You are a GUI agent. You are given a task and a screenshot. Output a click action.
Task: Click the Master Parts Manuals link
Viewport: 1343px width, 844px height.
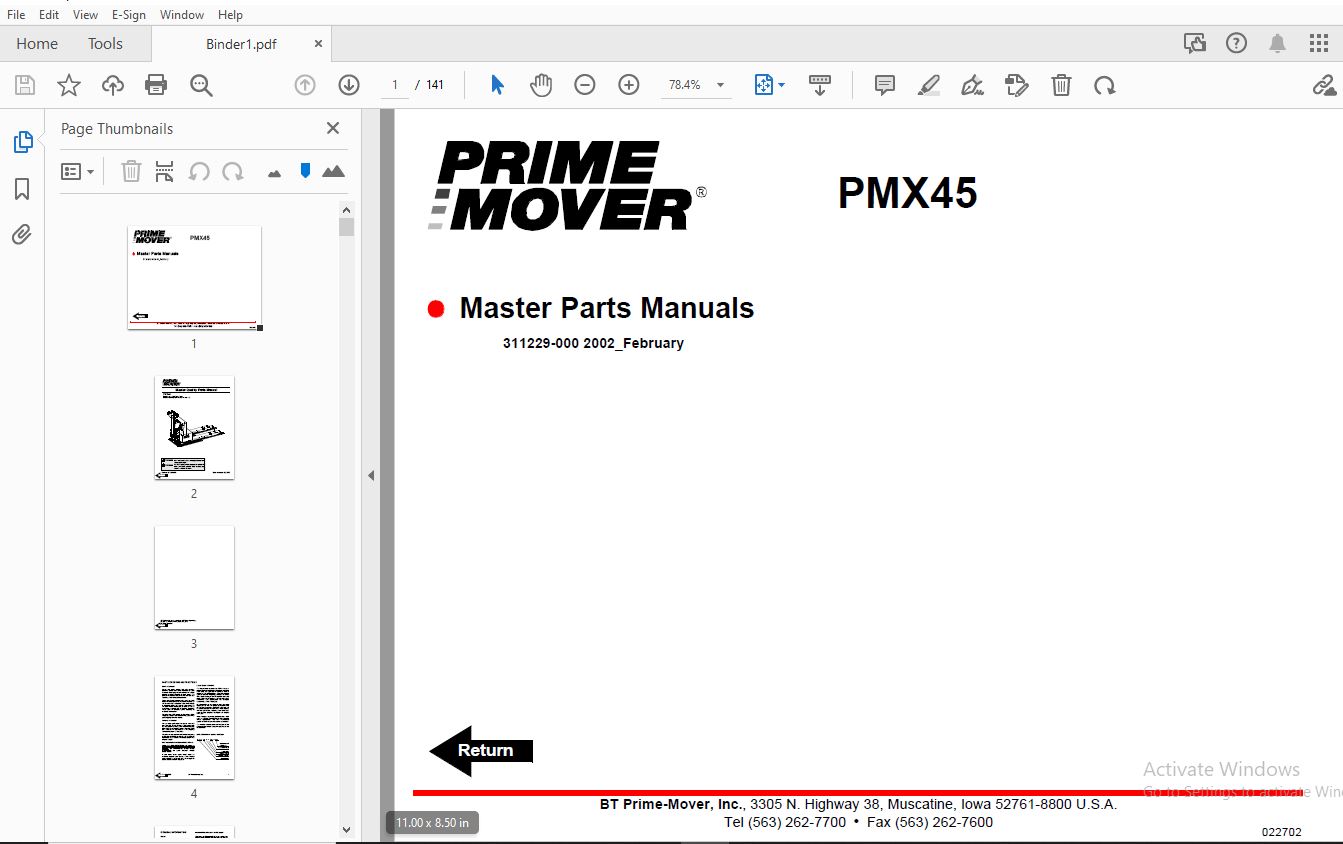[x=606, y=308]
